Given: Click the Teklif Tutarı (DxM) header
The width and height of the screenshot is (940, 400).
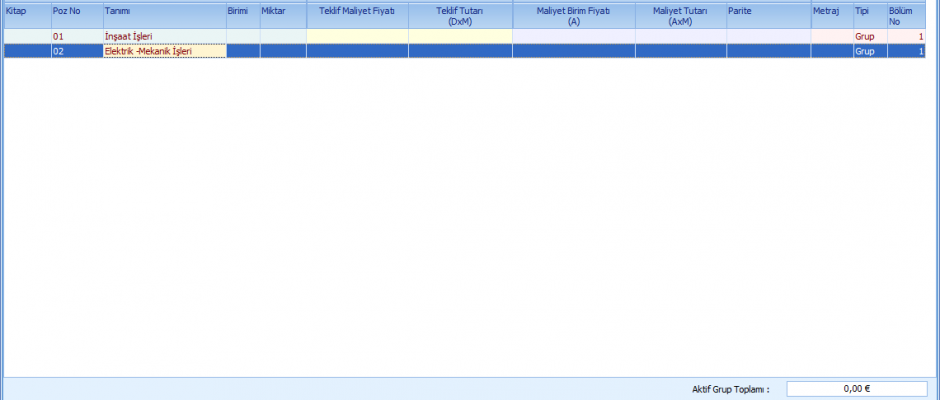Looking at the screenshot, I should point(460,15).
